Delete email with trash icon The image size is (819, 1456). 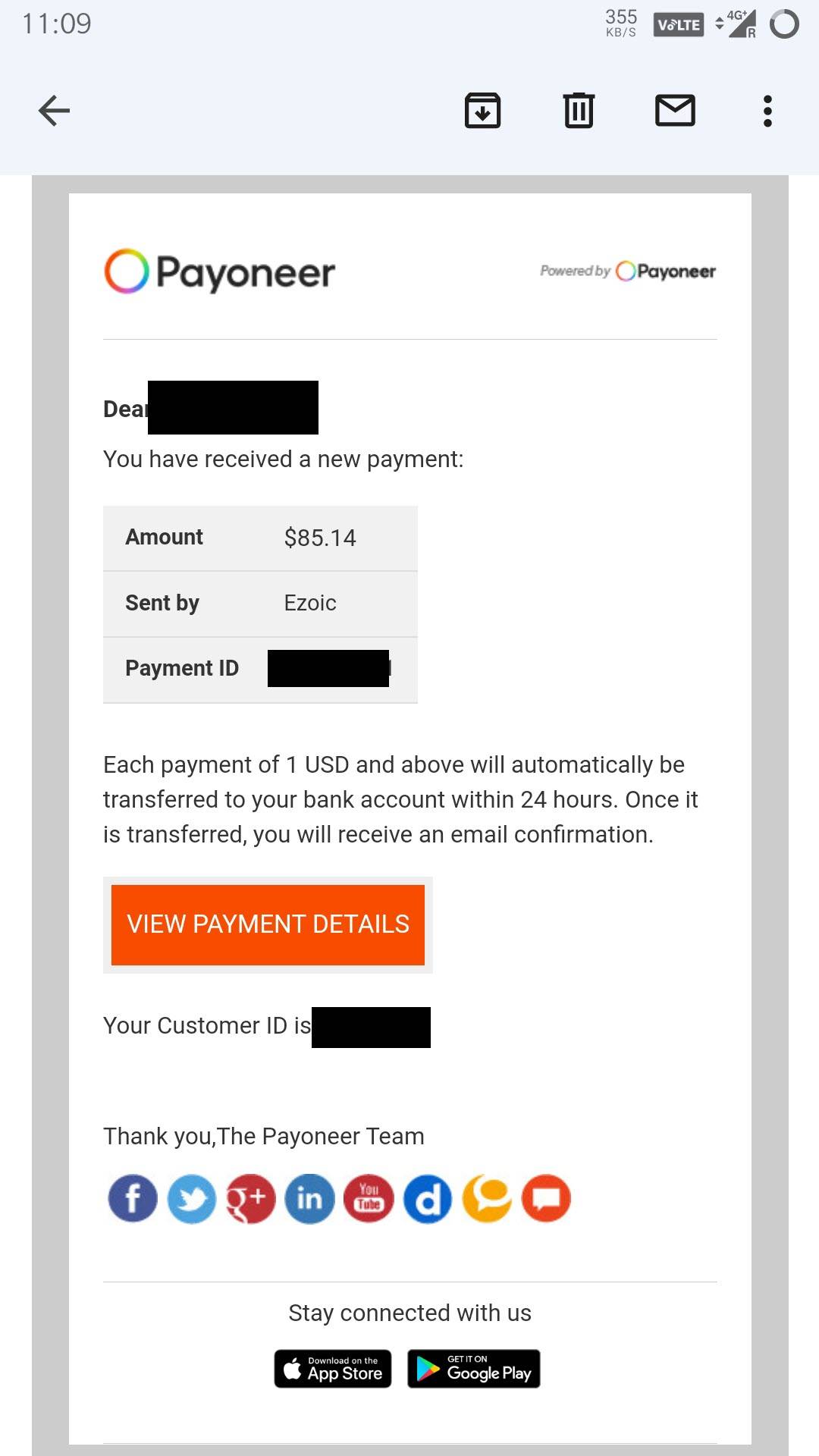coord(579,111)
